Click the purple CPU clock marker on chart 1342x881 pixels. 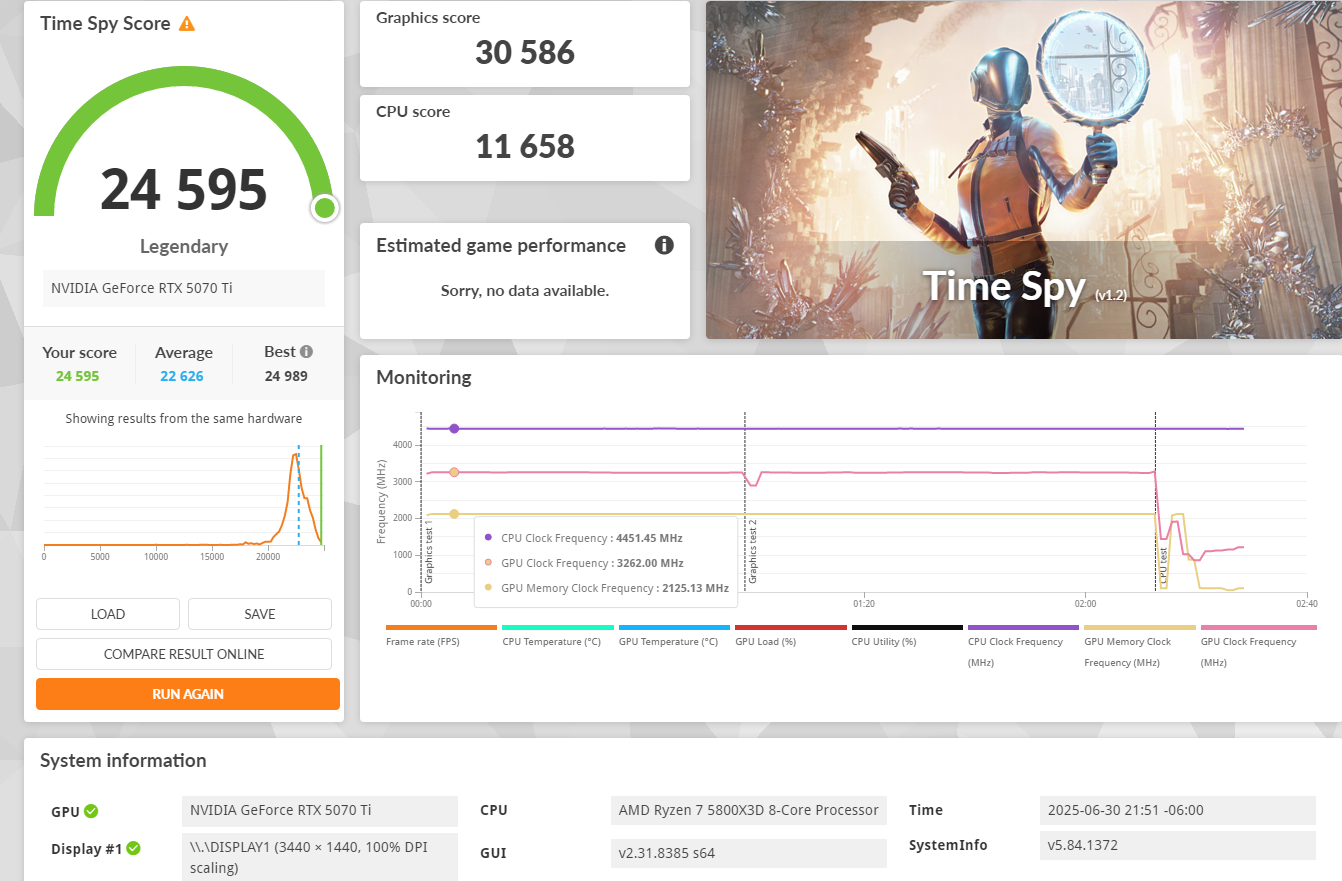pos(454,428)
